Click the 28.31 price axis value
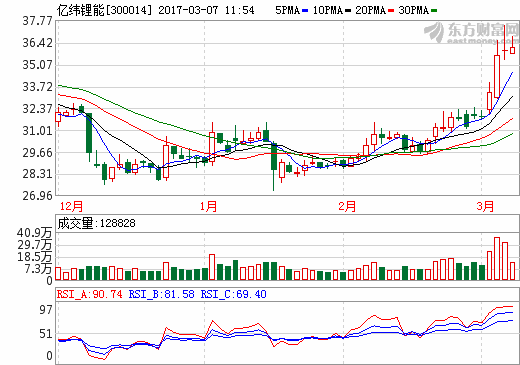The image size is (520, 365). click(38, 174)
